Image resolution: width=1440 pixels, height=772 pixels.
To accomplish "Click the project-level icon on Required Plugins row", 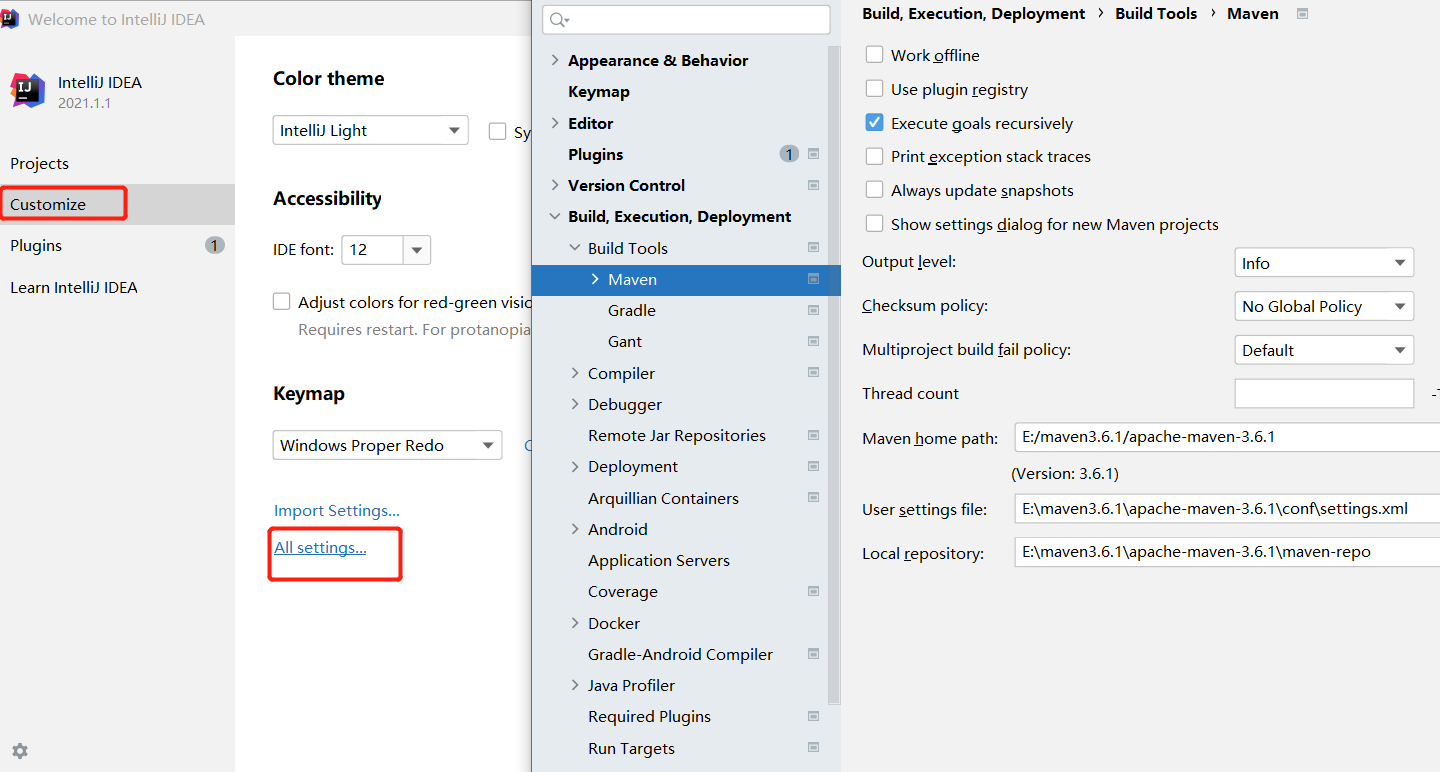I will click(814, 716).
